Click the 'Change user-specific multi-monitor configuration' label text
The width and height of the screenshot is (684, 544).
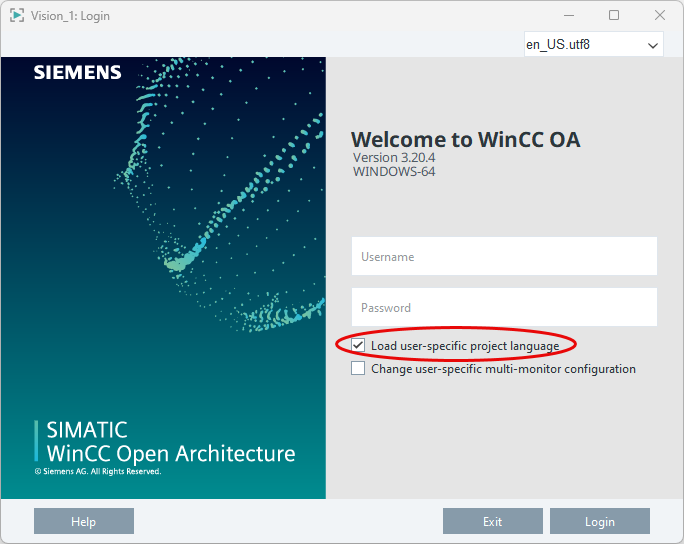coord(503,369)
